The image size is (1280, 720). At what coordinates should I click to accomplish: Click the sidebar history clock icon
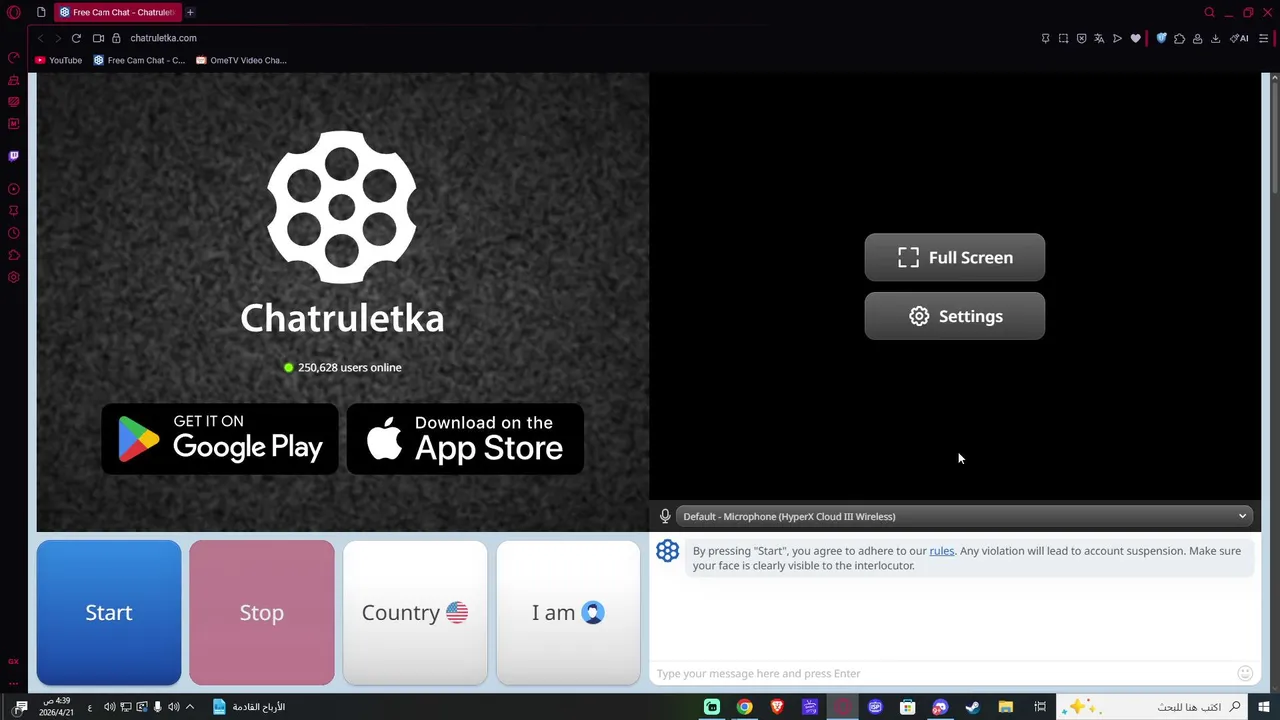pos(13,233)
